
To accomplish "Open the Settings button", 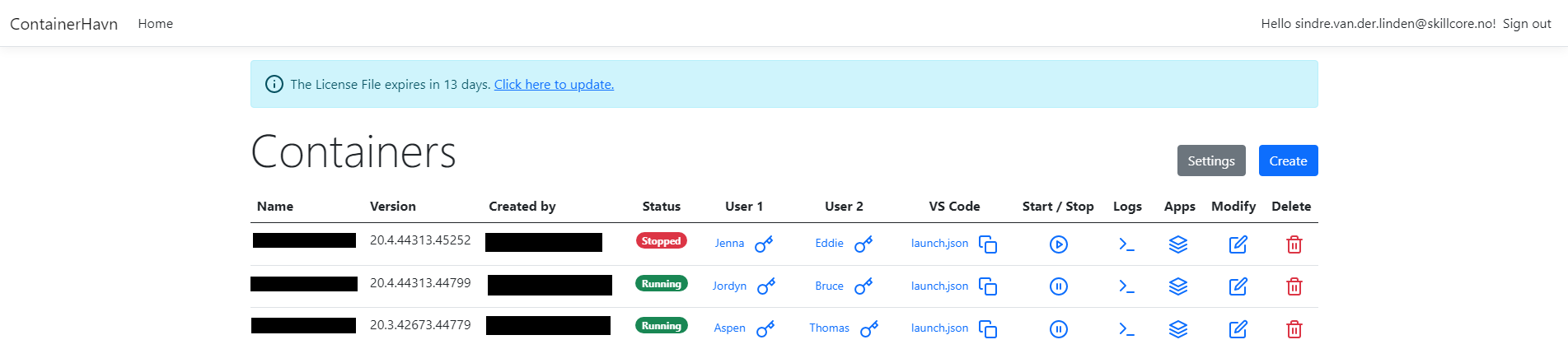I will pyautogui.click(x=1210, y=161).
